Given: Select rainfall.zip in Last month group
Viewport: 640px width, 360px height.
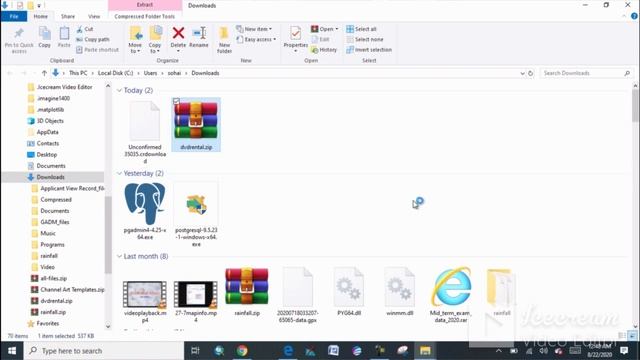Looking at the screenshot, I should (x=247, y=291).
